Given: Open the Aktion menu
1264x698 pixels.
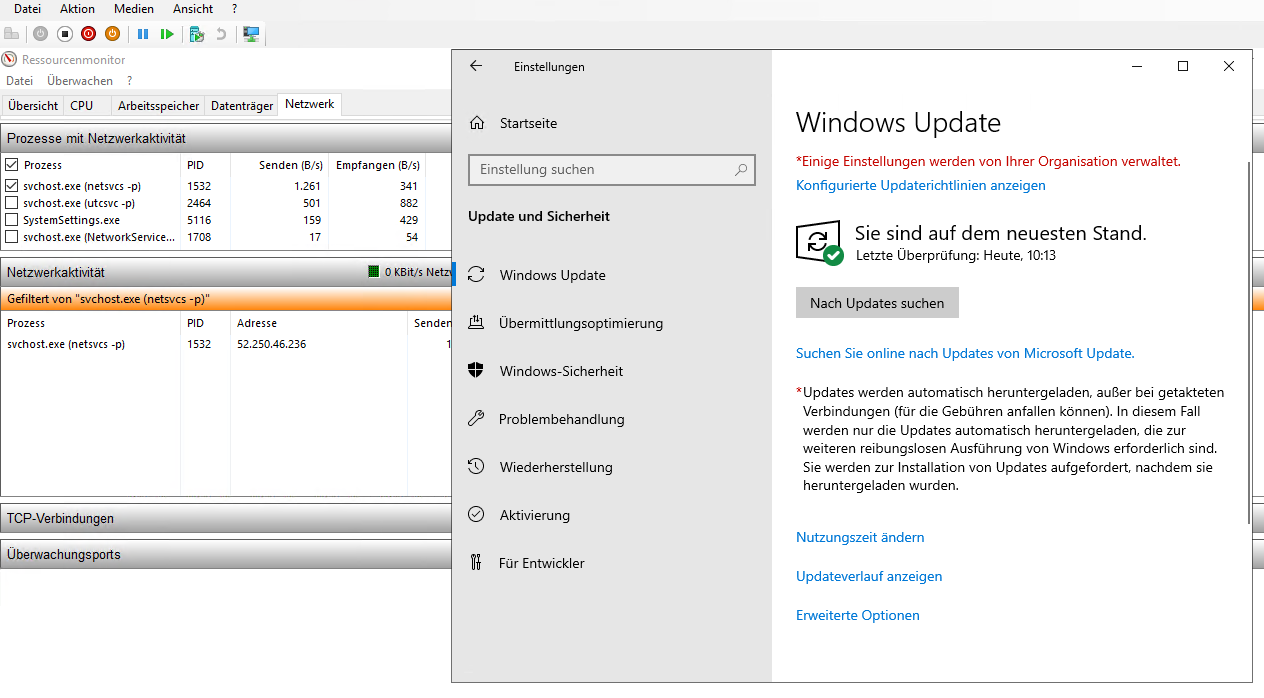Looking at the screenshot, I should coord(78,8).
